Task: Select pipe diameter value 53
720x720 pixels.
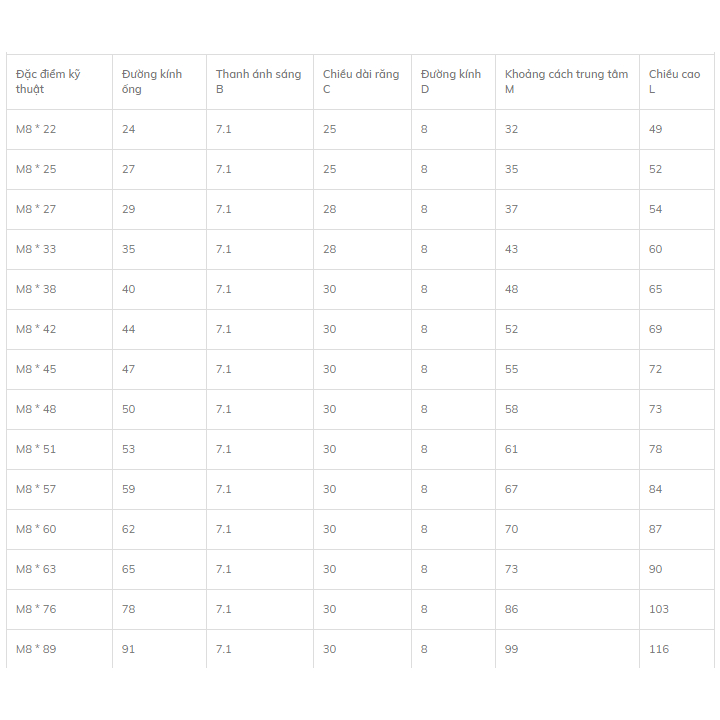Action: [129, 449]
